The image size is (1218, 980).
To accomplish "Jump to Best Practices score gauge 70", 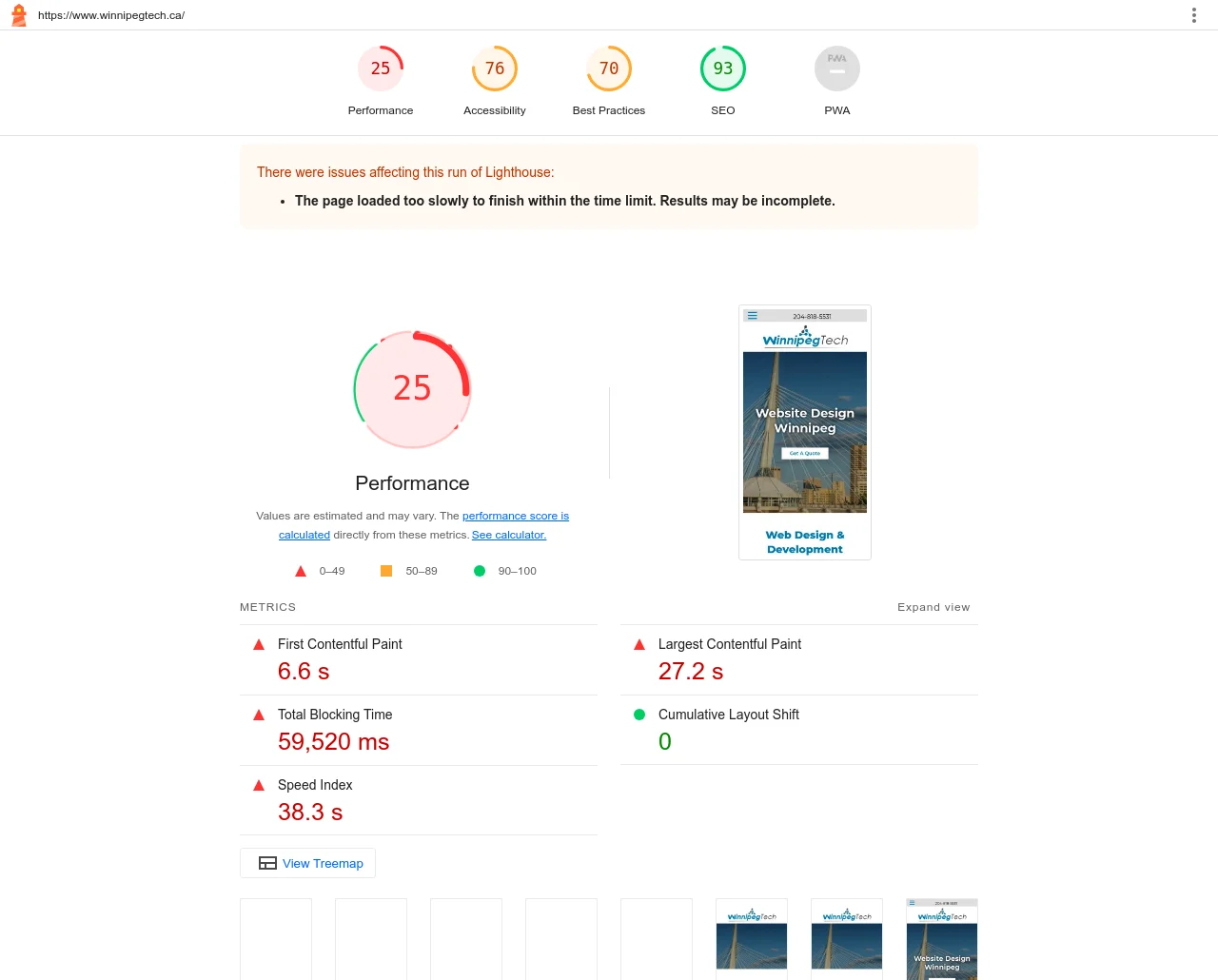I will 609,69.
